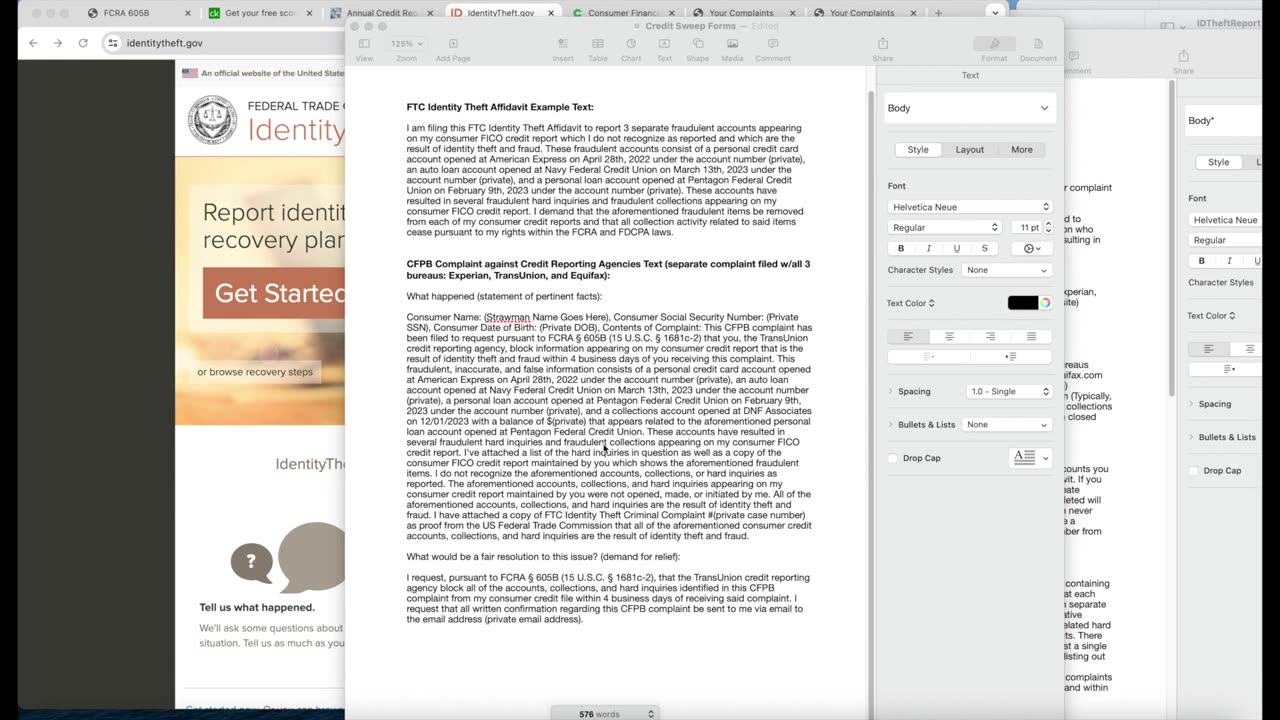
Task: Align text left in front window
Action: (908, 336)
